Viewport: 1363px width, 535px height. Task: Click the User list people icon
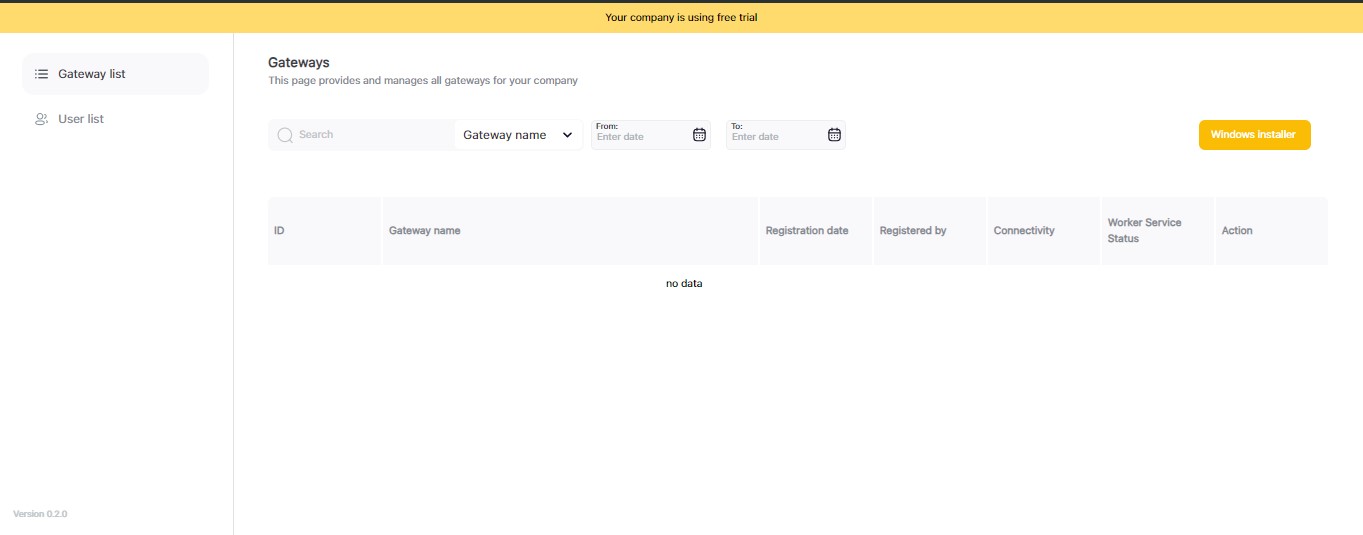41,119
